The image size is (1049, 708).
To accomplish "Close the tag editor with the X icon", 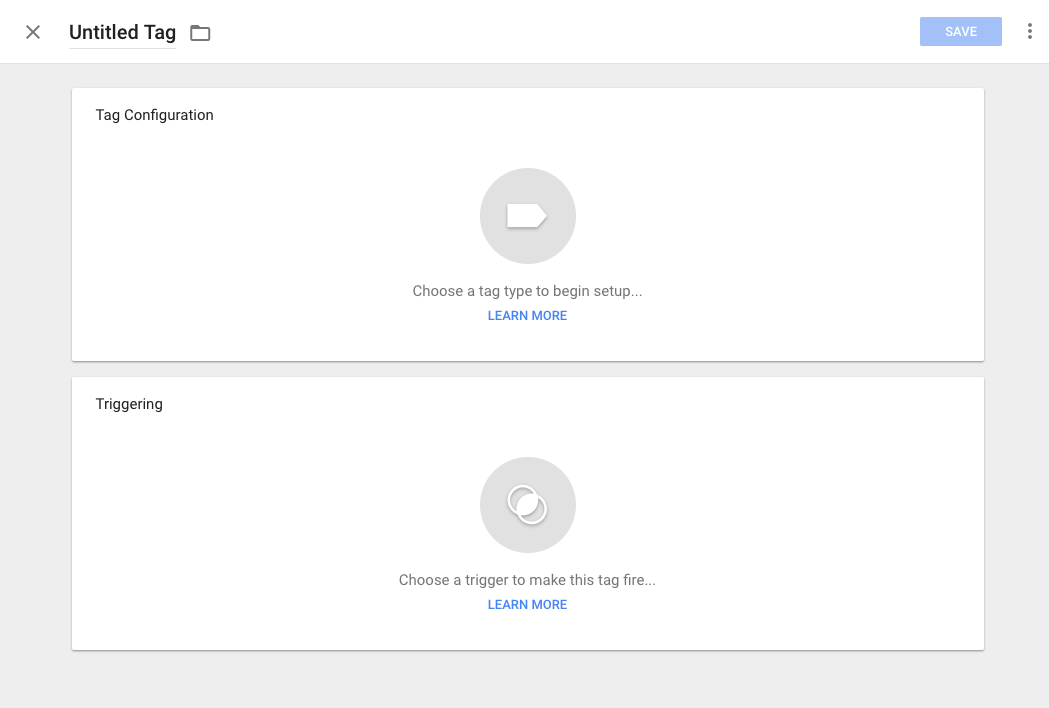I will tap(33, 32).
